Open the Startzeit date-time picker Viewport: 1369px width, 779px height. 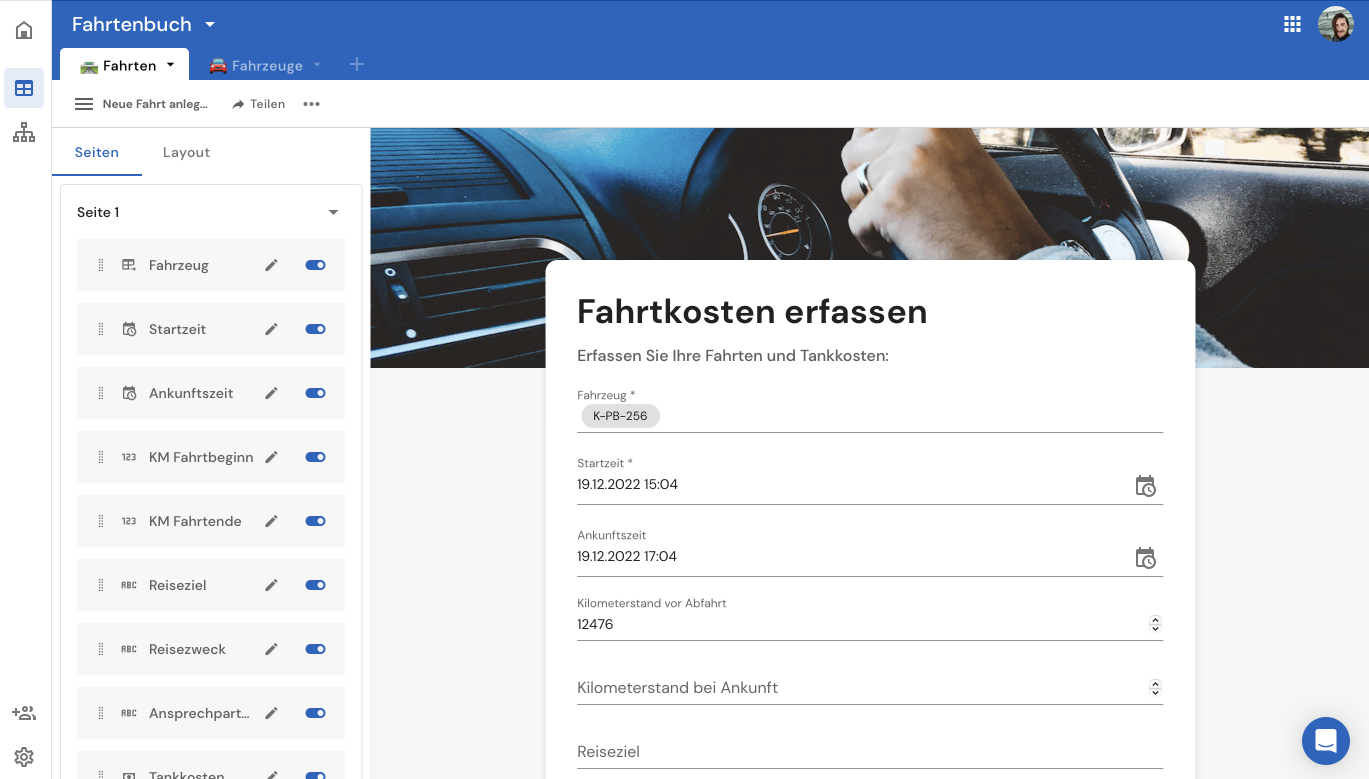(1145, 486)
